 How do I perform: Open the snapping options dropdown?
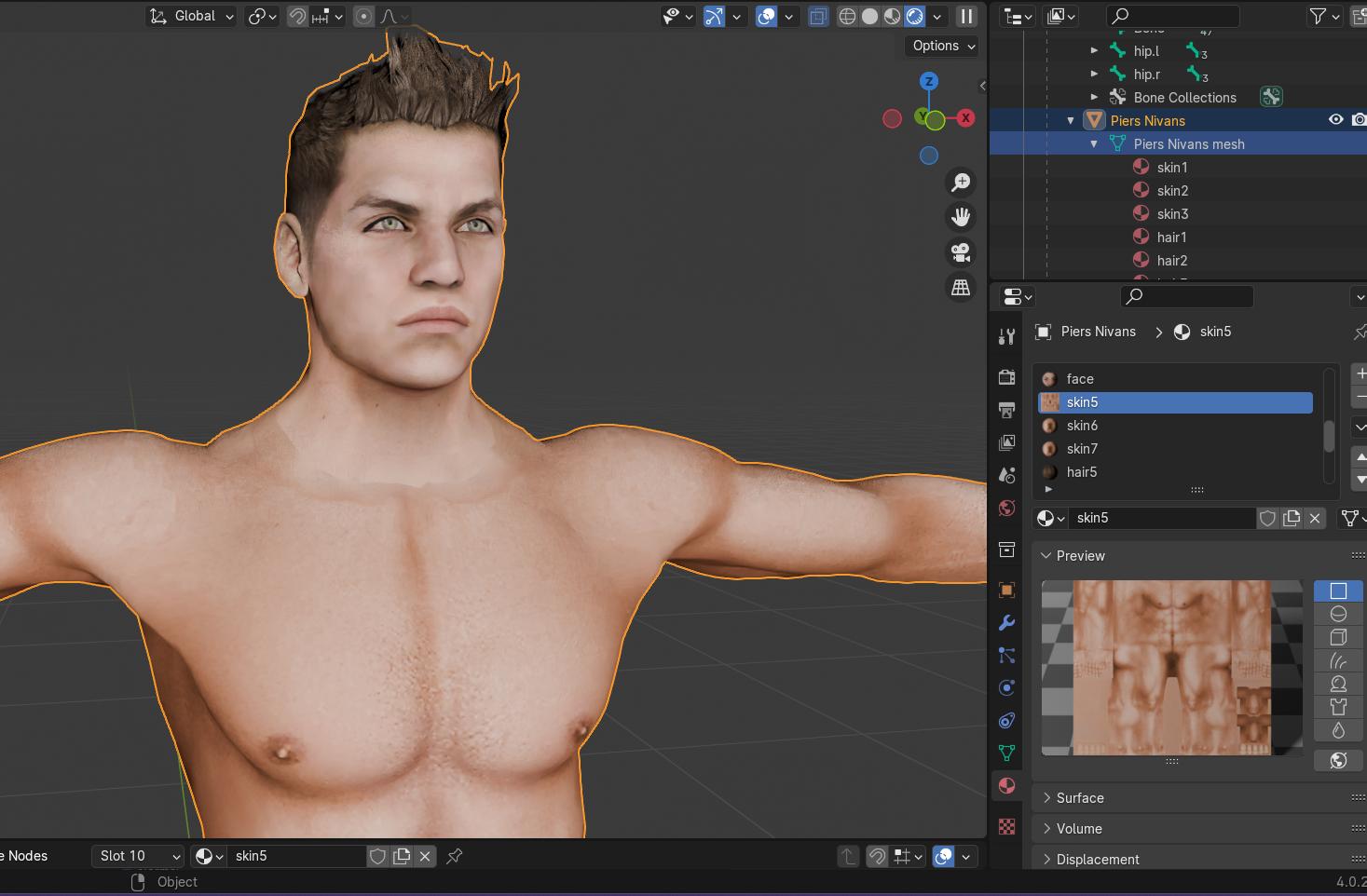(x=328, y=16)
